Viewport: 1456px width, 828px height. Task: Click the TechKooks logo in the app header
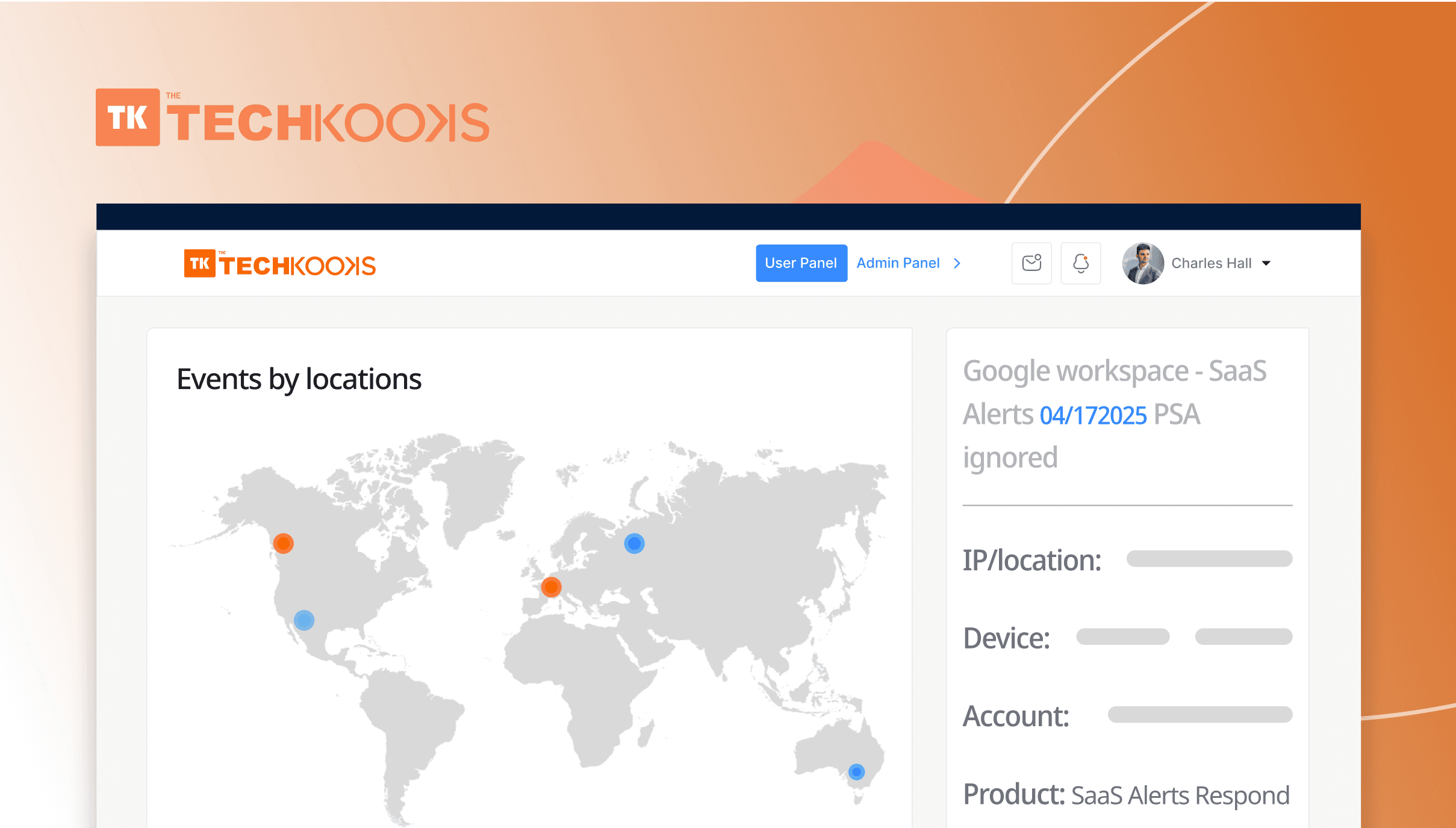point(280,264)
